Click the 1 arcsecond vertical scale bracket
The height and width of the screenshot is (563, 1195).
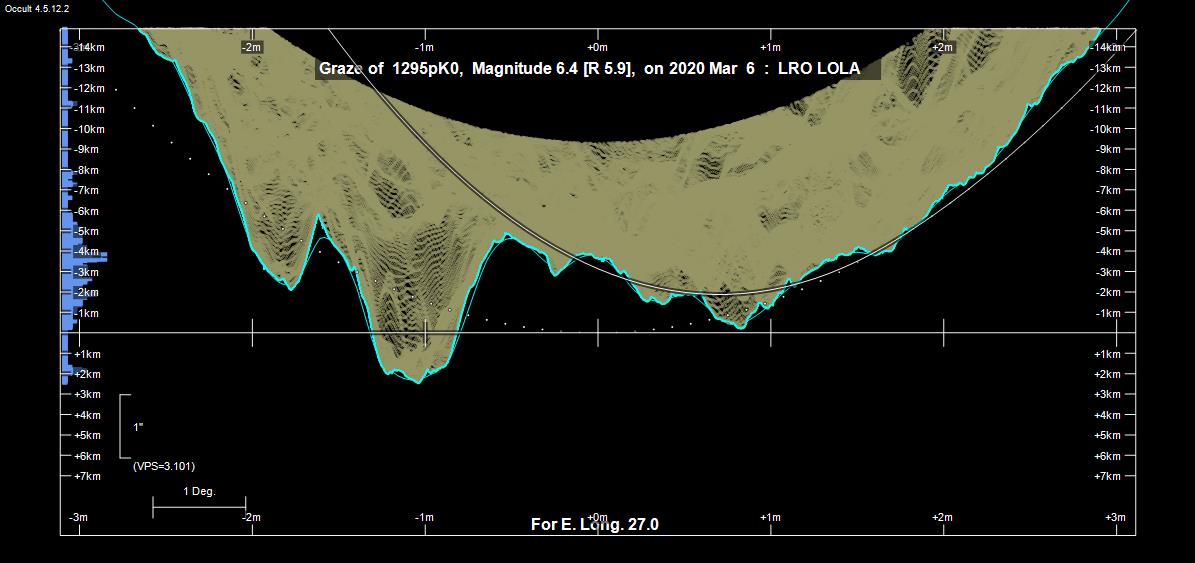(124, 427)
